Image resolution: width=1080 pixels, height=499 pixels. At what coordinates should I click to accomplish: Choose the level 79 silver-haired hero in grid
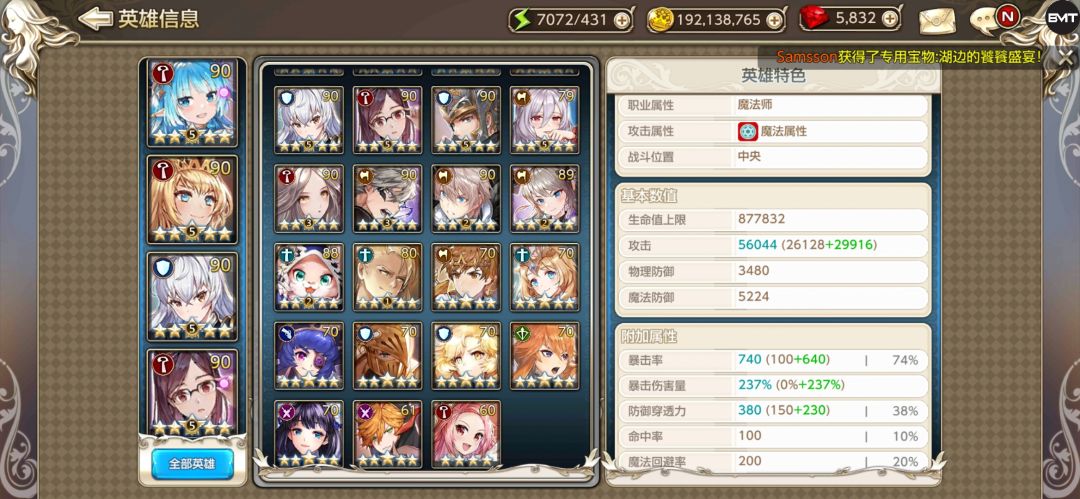544,120
